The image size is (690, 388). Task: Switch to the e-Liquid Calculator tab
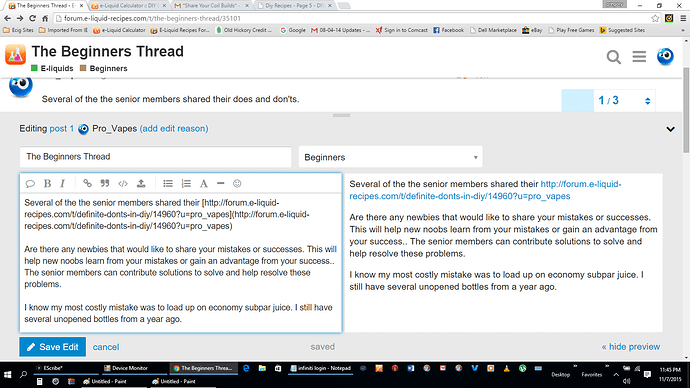129,6
